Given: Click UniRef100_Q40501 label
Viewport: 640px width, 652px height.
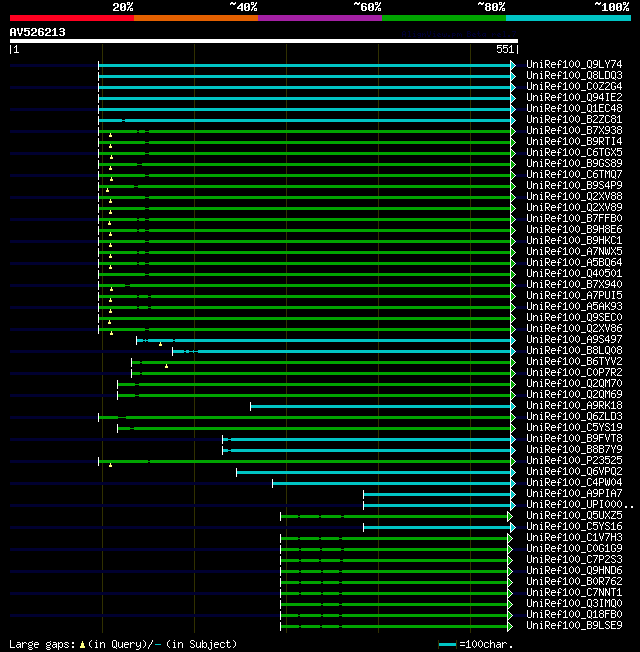Looking at the screenshot, I should 574,274.
